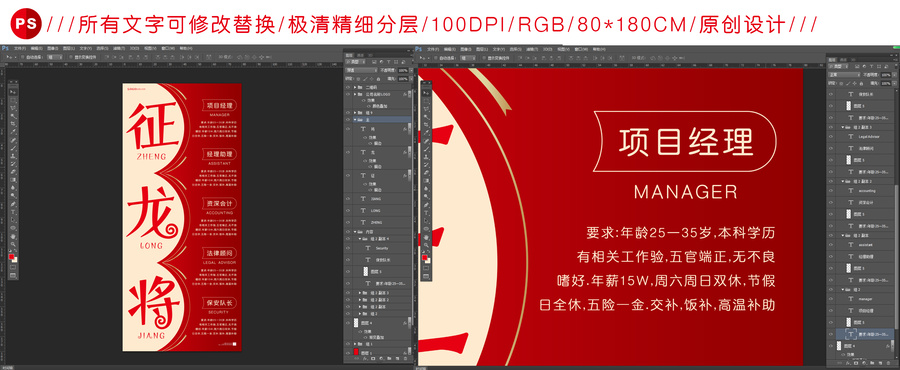This screenshot has width=900, height=370.
Task: Select the Zoom tool in left window
Action: coord(13,244)
